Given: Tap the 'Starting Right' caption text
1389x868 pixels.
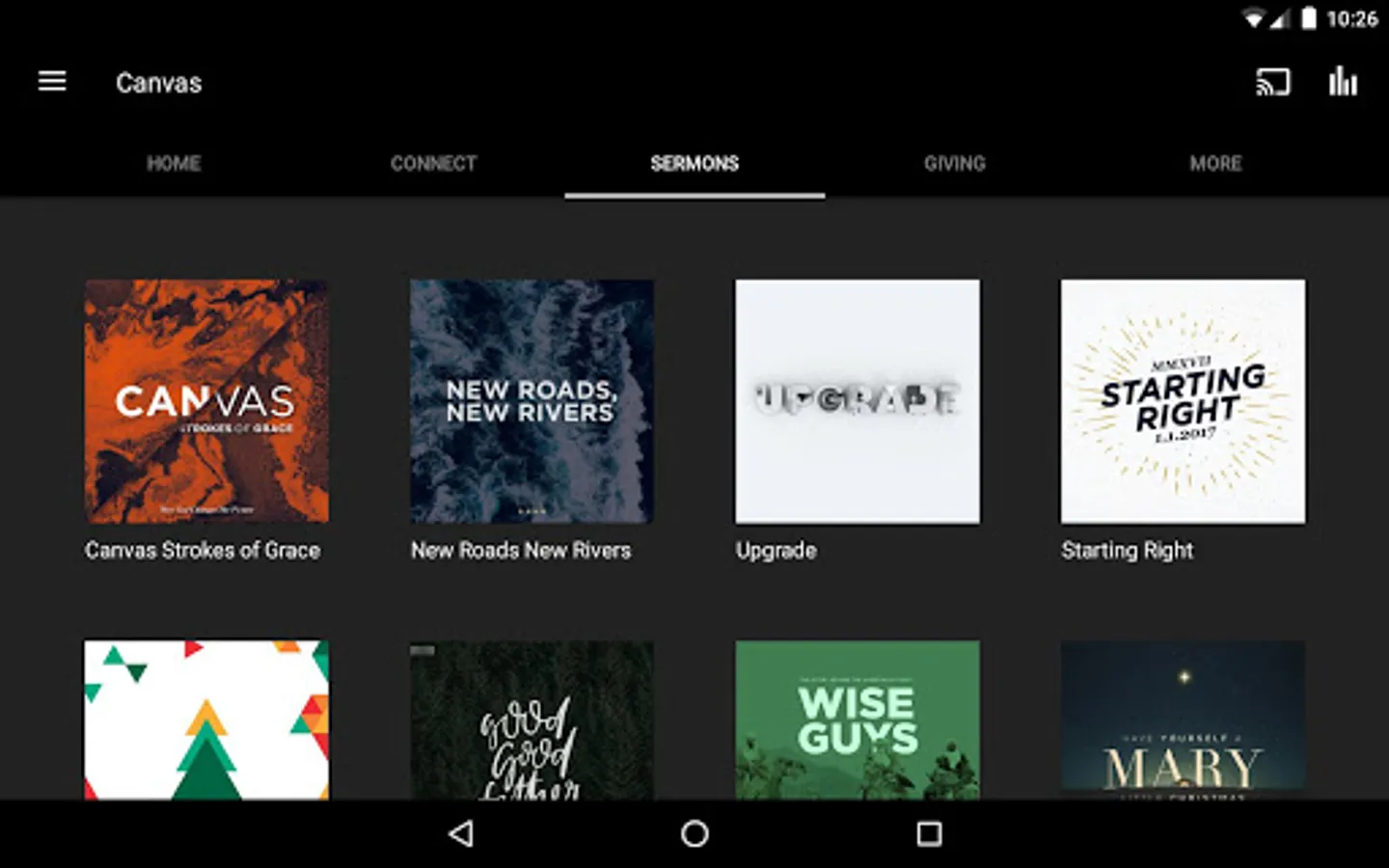Looking at the screenshot, I should pyautogui.click(x=1128, y=551).
